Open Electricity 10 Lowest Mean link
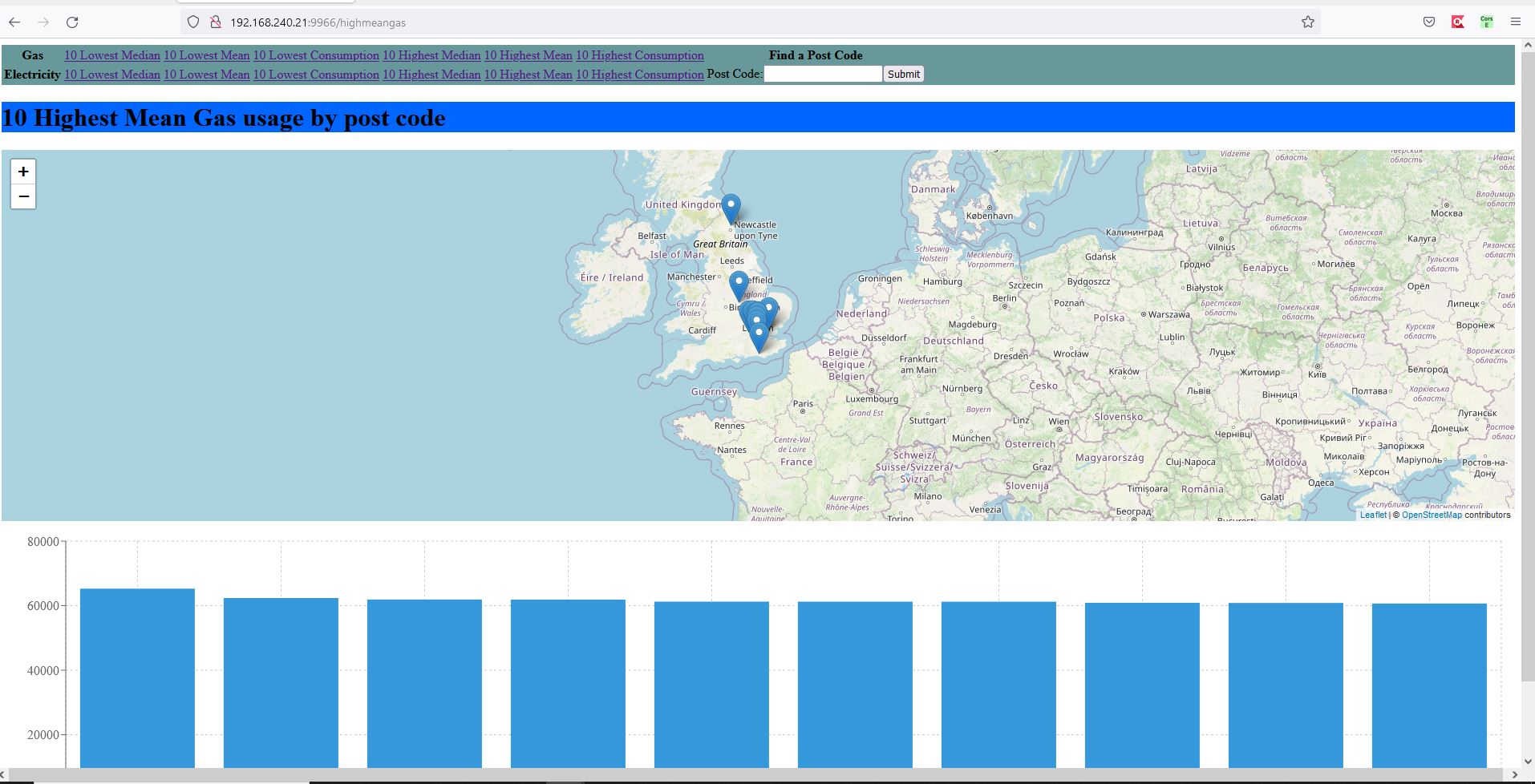 207,75
